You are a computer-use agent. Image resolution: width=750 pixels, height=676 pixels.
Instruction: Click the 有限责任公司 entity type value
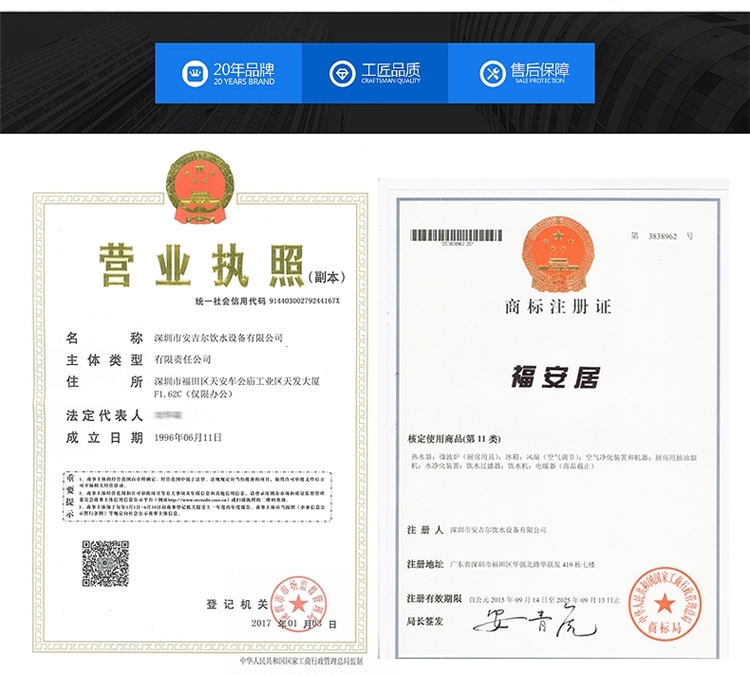tap(182, 359)
